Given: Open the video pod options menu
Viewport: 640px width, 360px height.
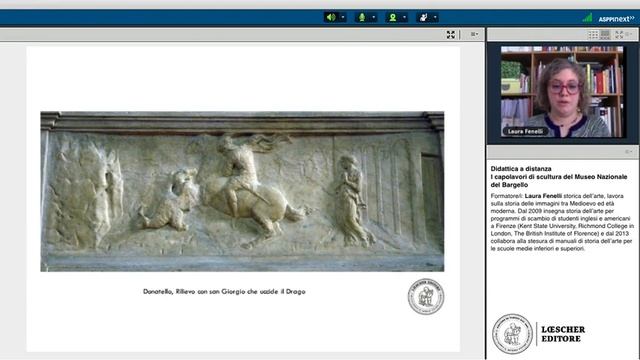Looking at the screenshot, I should (x=630, y=35).
